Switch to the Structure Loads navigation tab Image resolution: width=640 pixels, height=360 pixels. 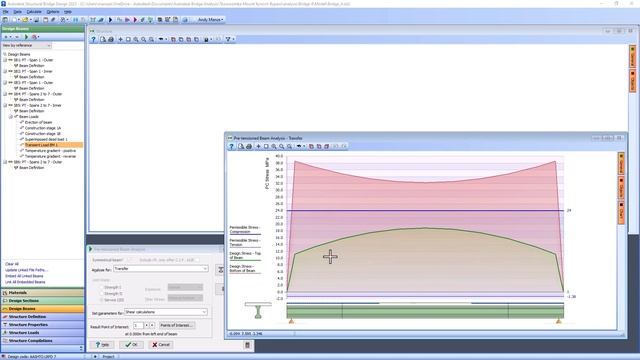pyautogui.click(x=42, y=333)
